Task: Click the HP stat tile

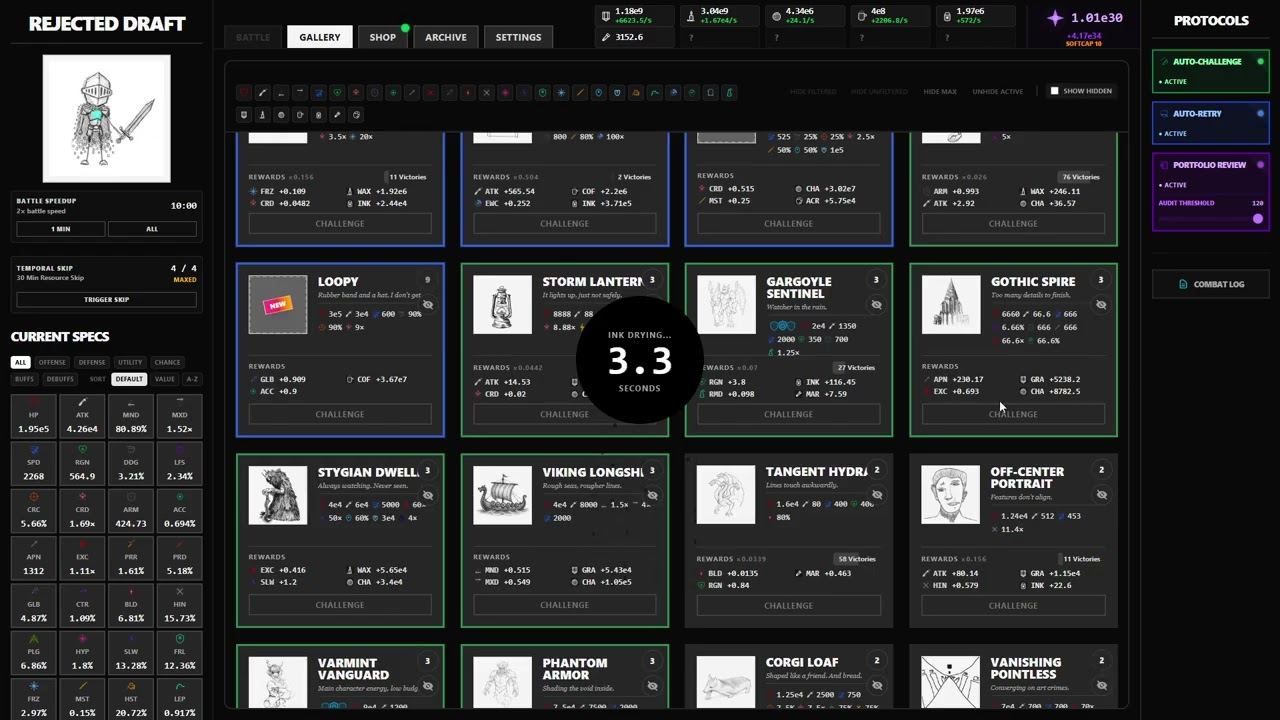Action: [x=34, y=417]
